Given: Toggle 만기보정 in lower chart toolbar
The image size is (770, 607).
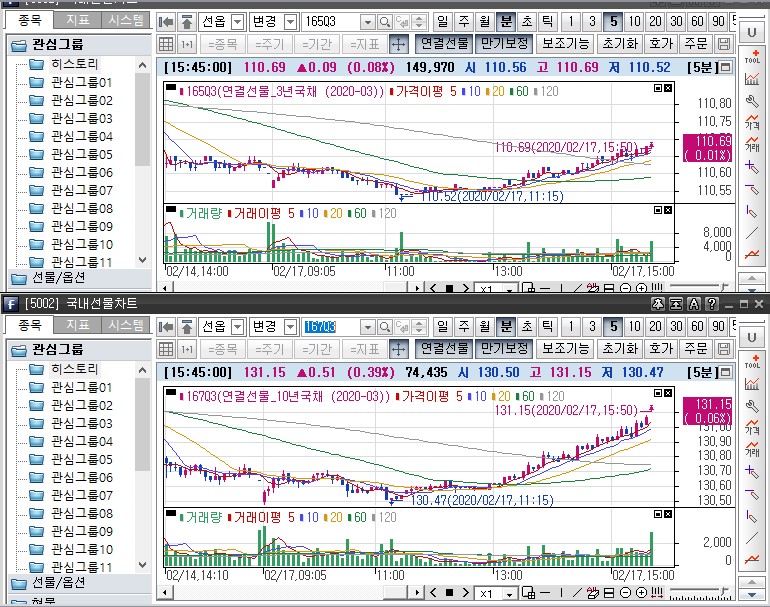Looking at the screenshot, I should coord(503,349).
